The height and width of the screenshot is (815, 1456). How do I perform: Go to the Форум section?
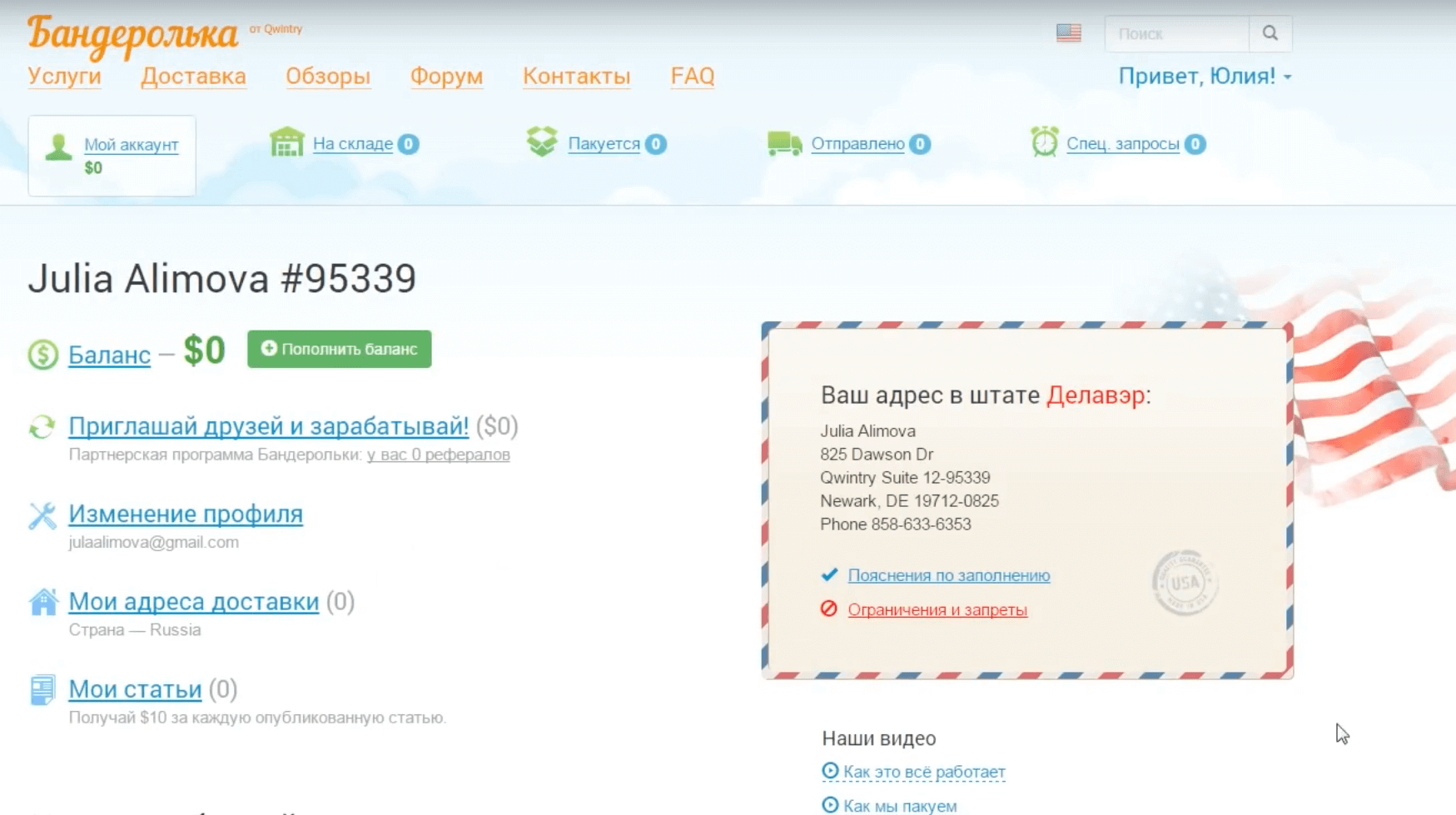(x=446, y=77)
